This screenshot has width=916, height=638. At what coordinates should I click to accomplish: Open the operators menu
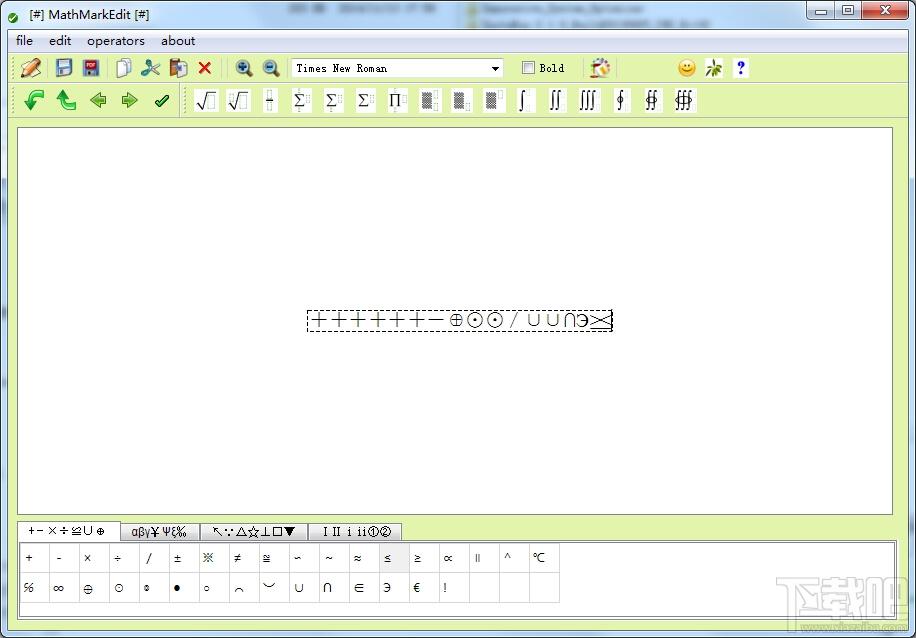(x=116, y=41)
